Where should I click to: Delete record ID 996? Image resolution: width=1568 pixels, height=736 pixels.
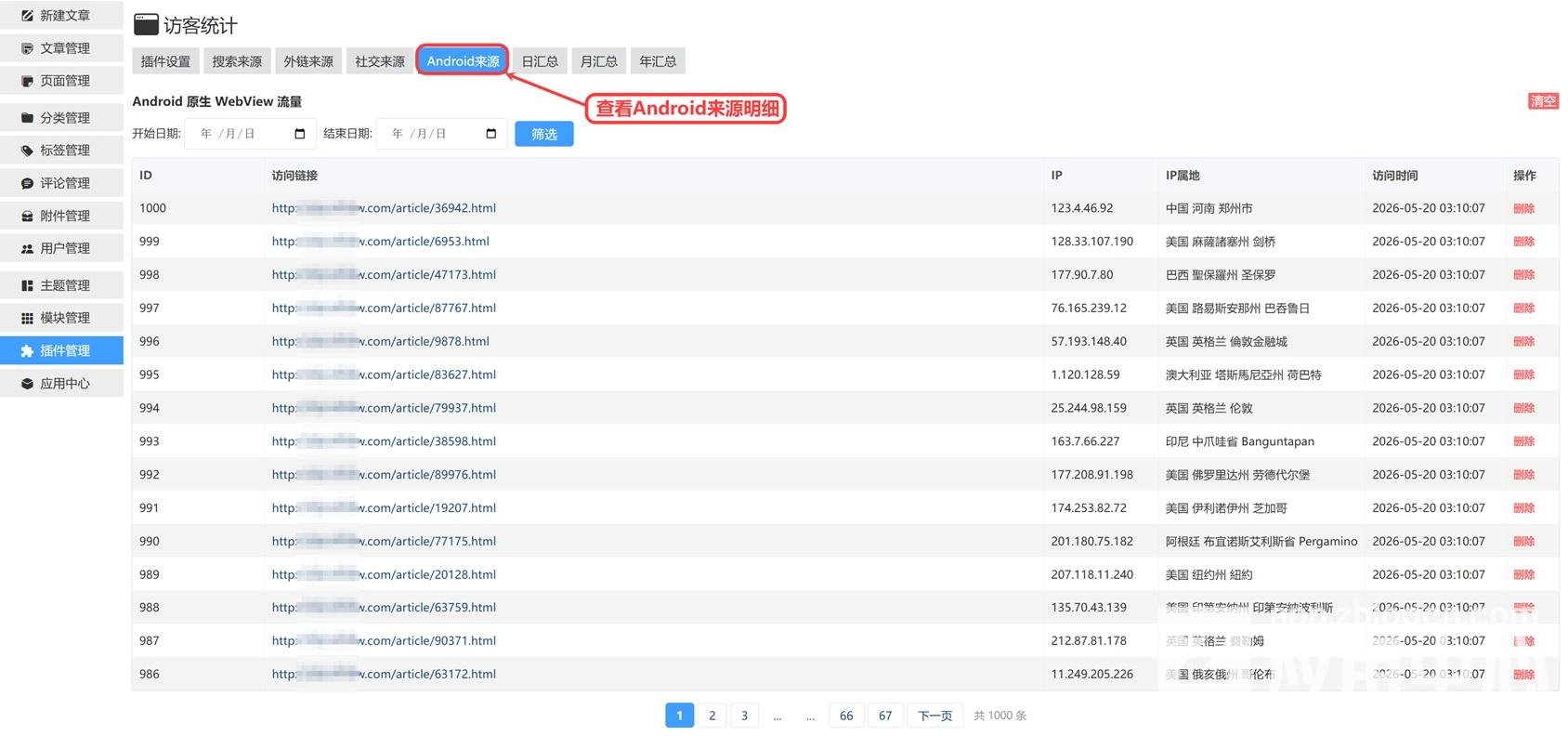pyautogui.click(x=1523, y=342)
